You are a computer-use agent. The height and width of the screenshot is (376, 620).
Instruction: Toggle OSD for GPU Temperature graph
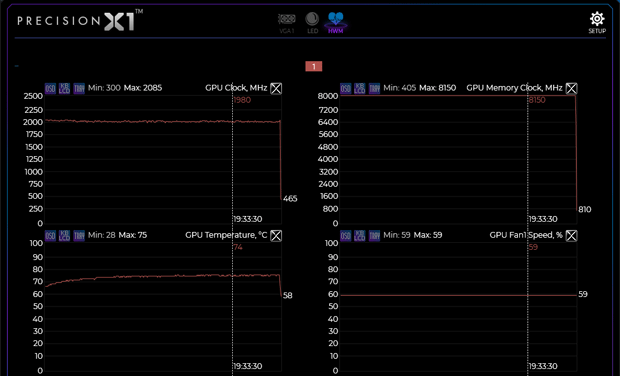tap(50, 236)
